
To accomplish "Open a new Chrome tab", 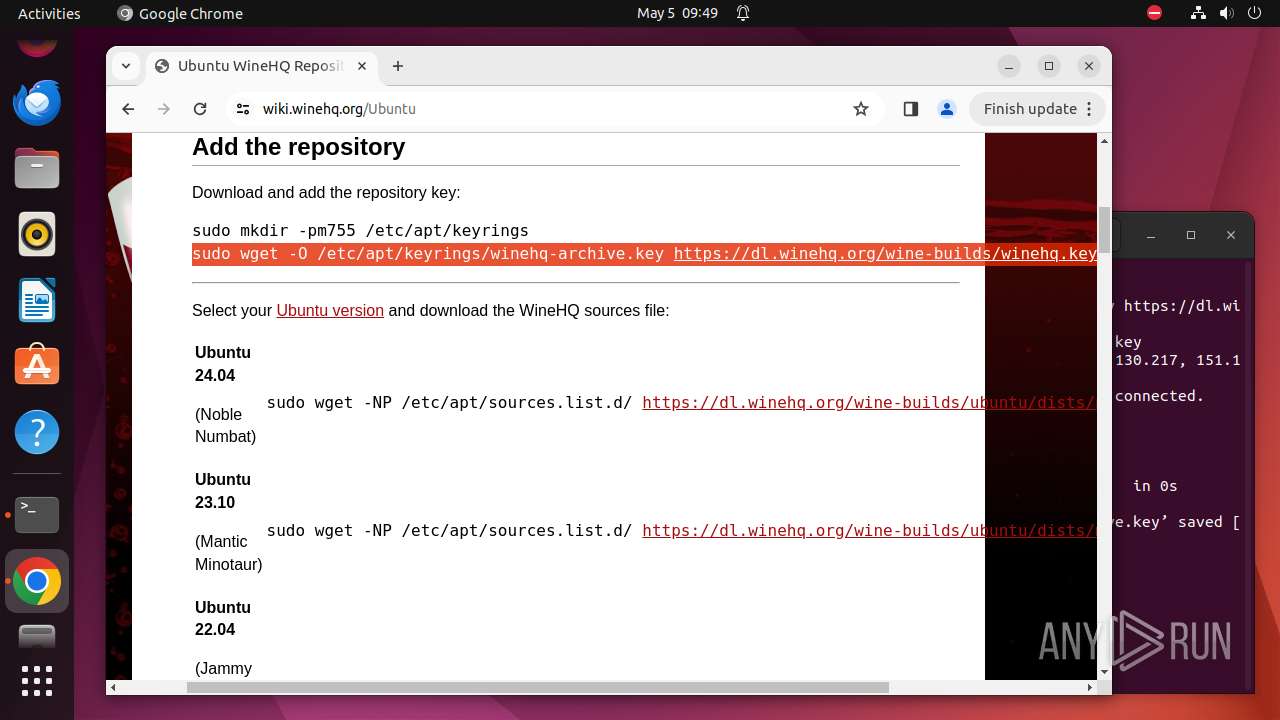I will (x=398, y=66).
